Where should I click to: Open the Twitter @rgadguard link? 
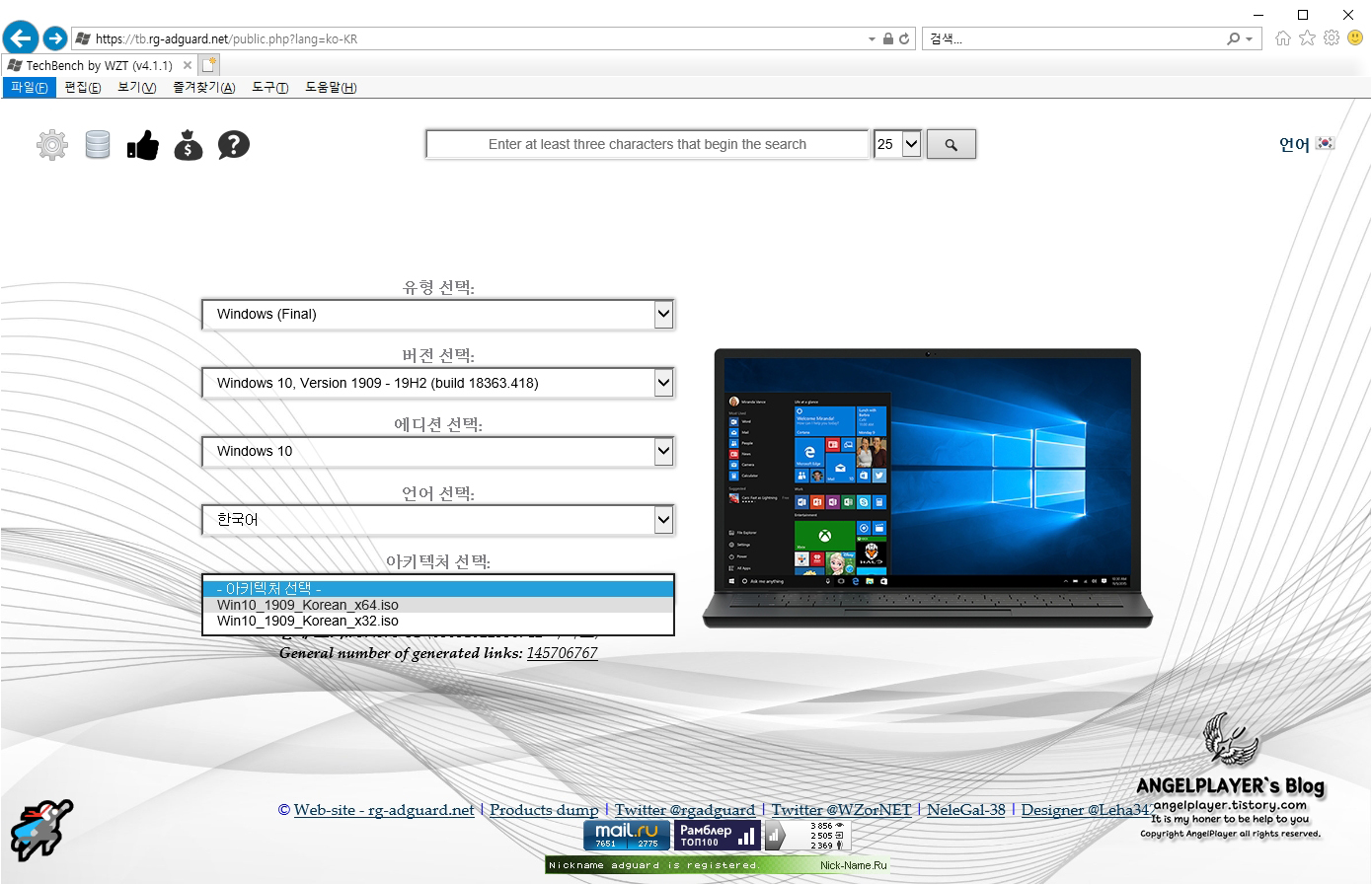pos(685,810)
